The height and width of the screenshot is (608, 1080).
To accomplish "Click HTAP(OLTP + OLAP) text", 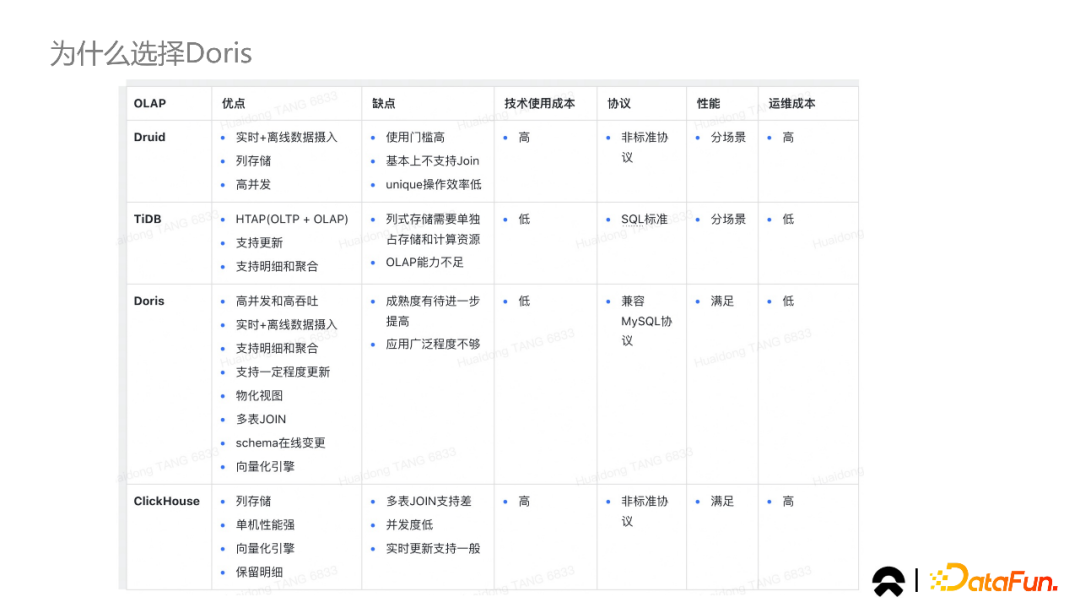I will pyautogui.click(x=291, y=219).
